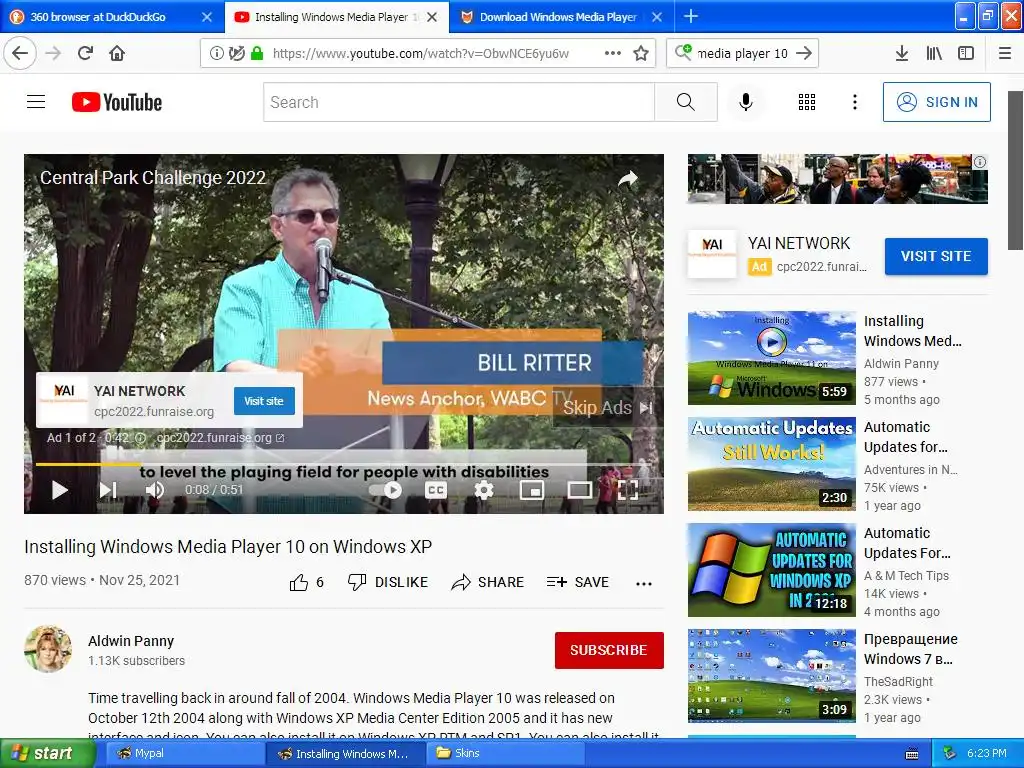Toggle closed captions CC button
1024x768 pixels.
[x=436, y=490]
